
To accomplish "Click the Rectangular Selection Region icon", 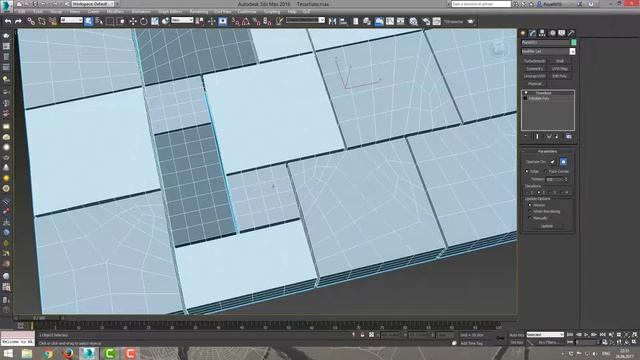I will click(x=110, y=21).
